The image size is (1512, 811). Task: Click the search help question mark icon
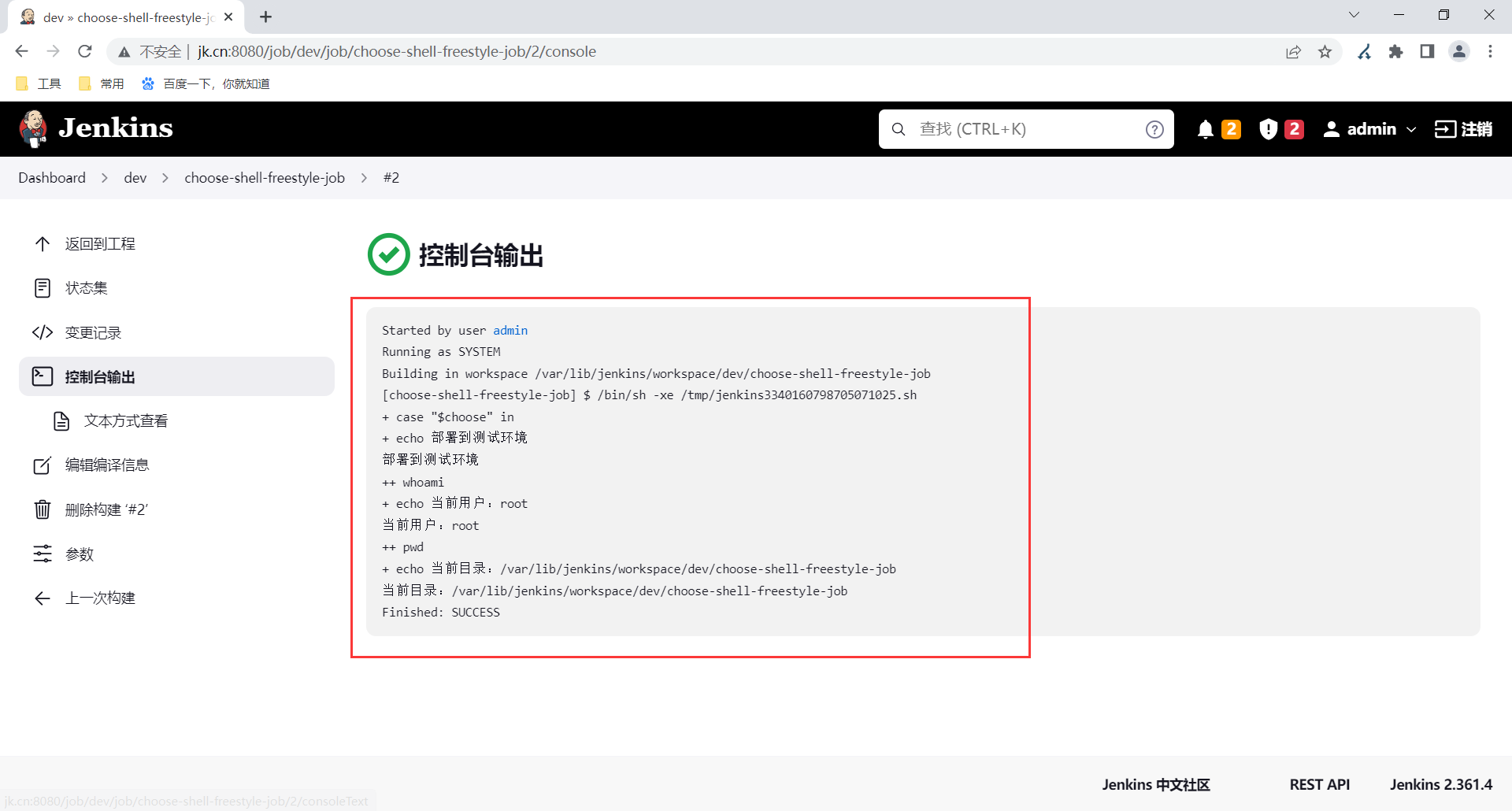click(1154, 129)
